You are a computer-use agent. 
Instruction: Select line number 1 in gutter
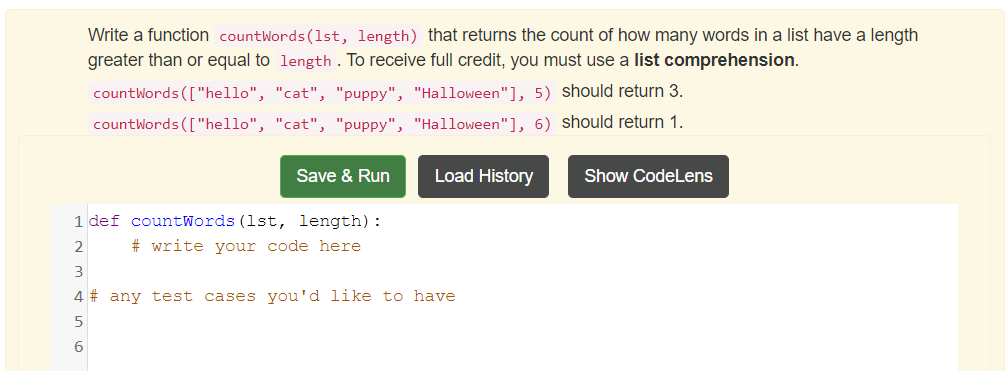[78, 222]
